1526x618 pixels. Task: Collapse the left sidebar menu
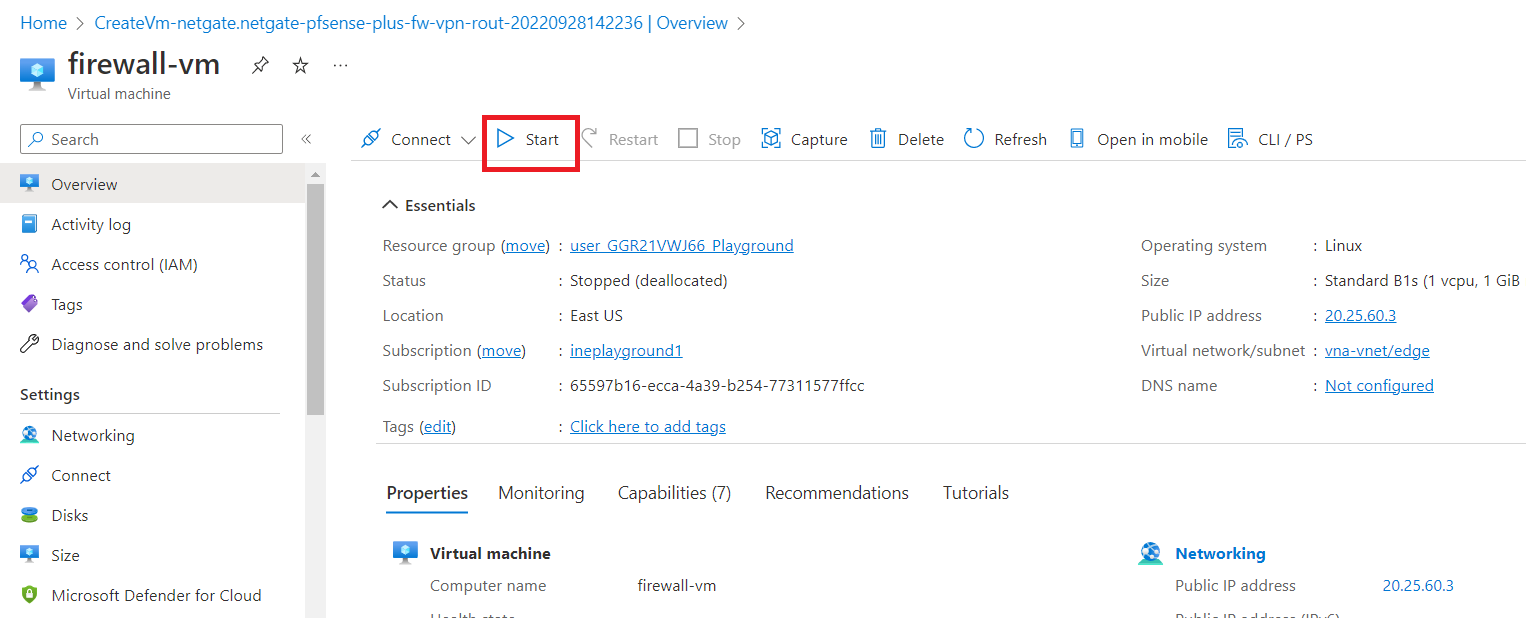306,140
